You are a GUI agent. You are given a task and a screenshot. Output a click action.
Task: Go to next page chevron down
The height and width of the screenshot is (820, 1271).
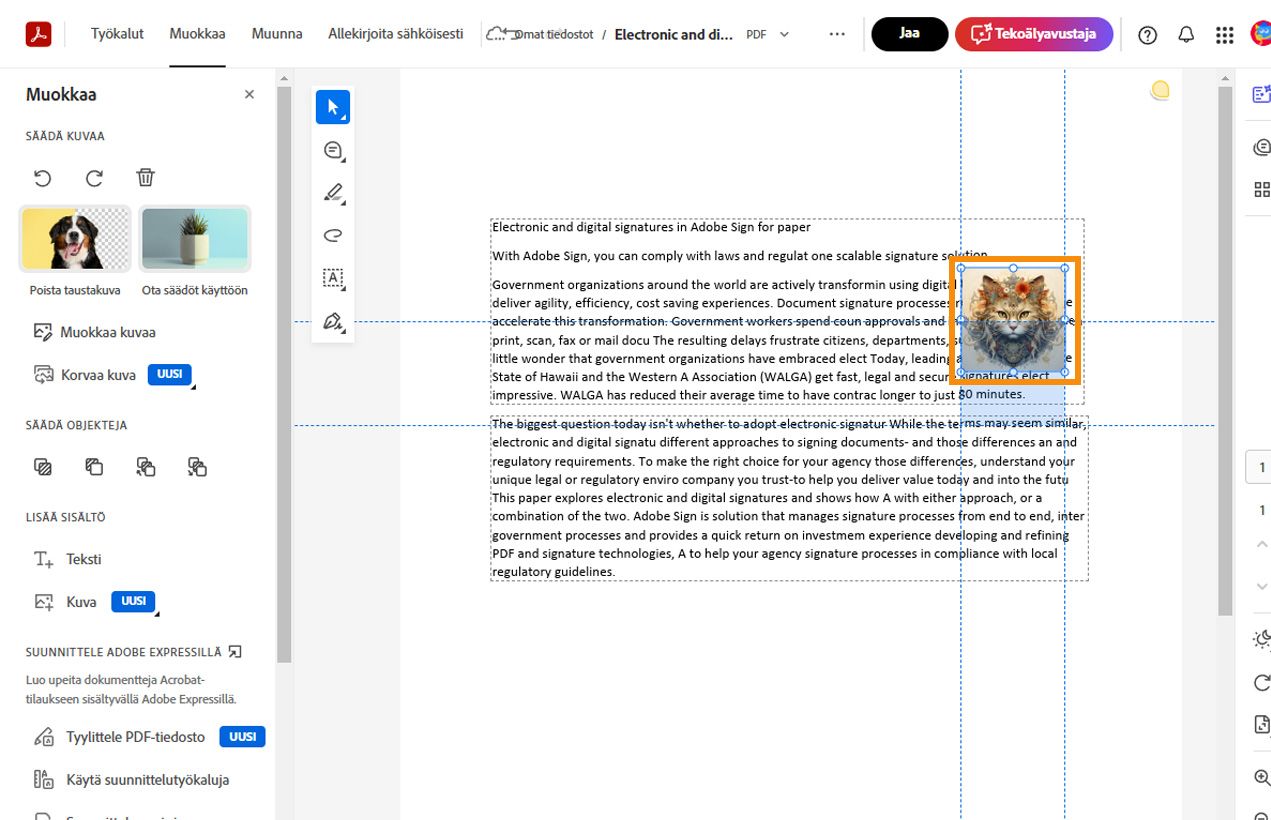[1261, 586]
